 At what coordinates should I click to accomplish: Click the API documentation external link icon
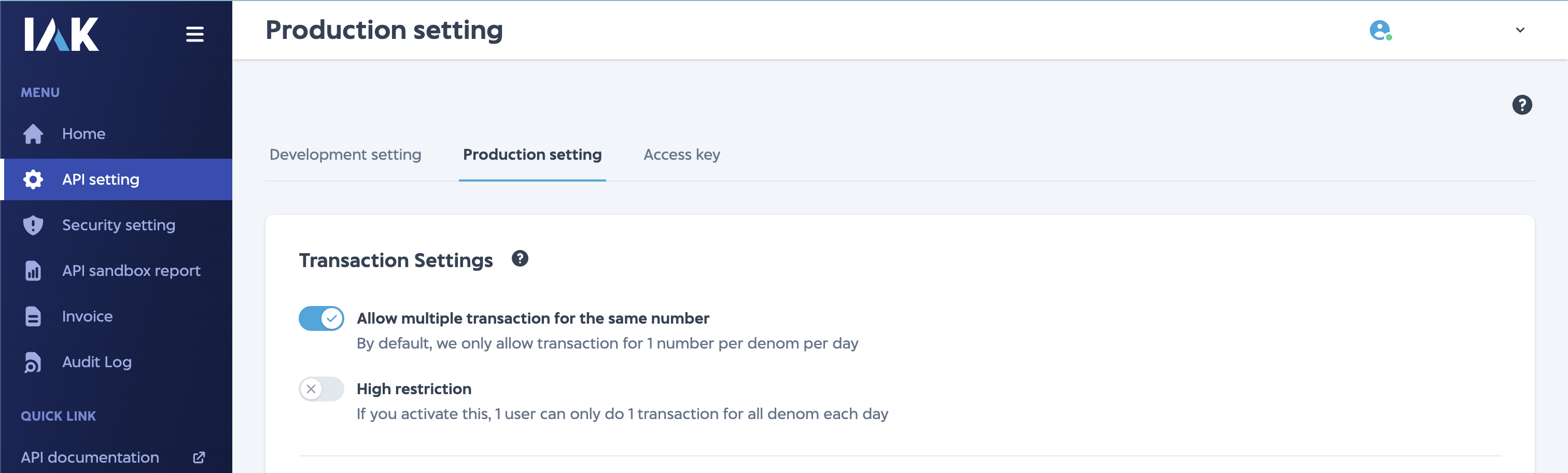[x=198, y=456]
